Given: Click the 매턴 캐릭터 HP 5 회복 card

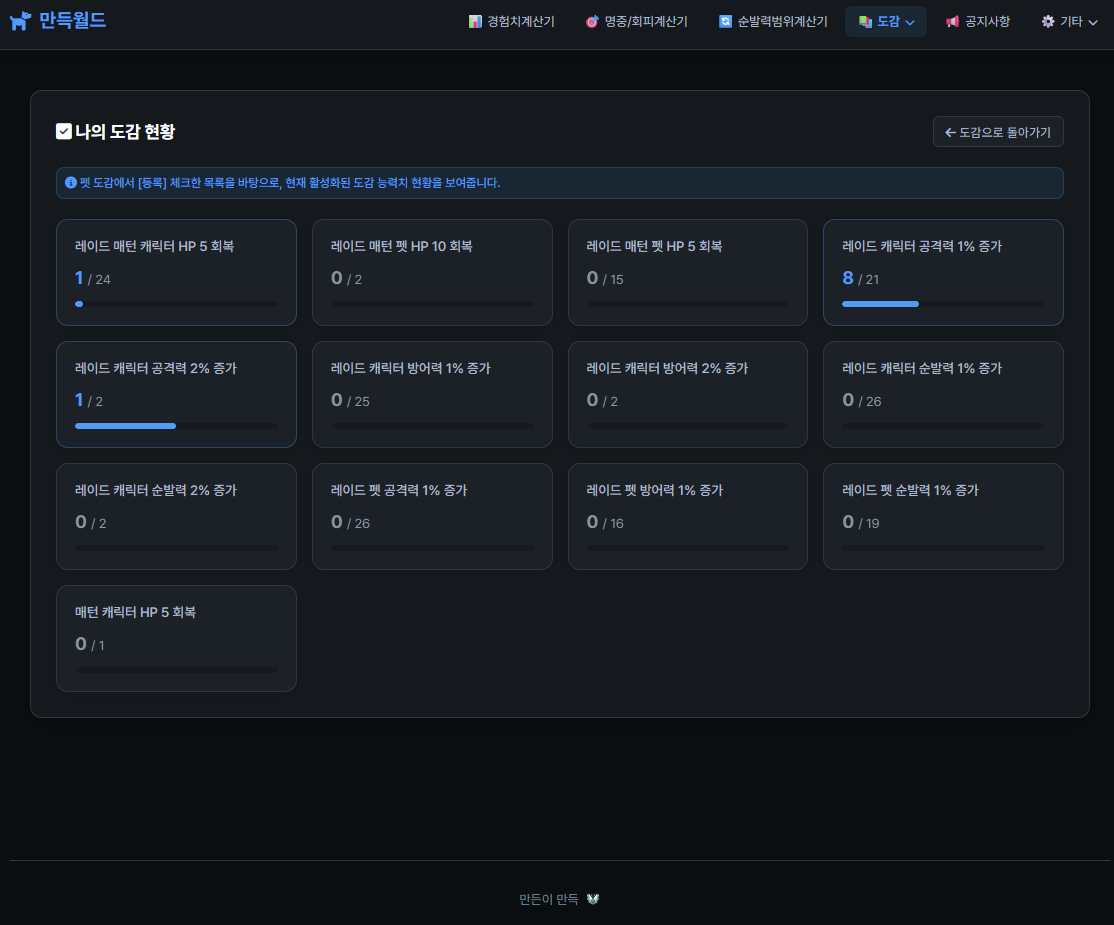Looking at the screenshot, I should (x=176, y=638).
